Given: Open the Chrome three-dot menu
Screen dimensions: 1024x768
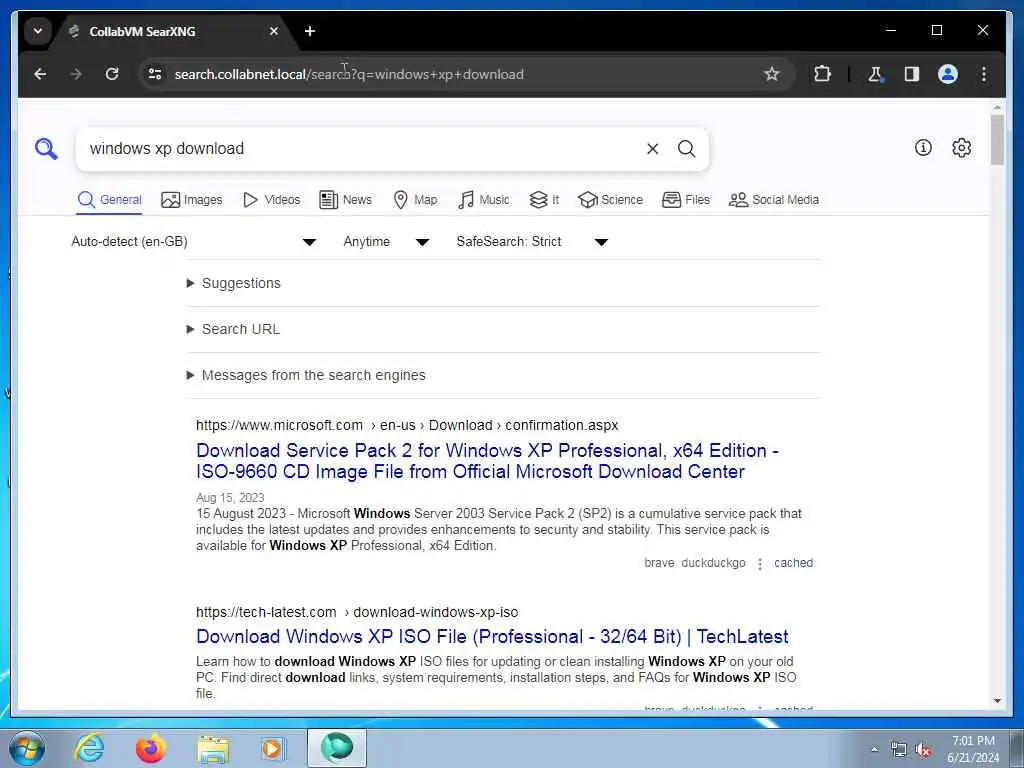Looking at the screenshot, I should point(984,74).
